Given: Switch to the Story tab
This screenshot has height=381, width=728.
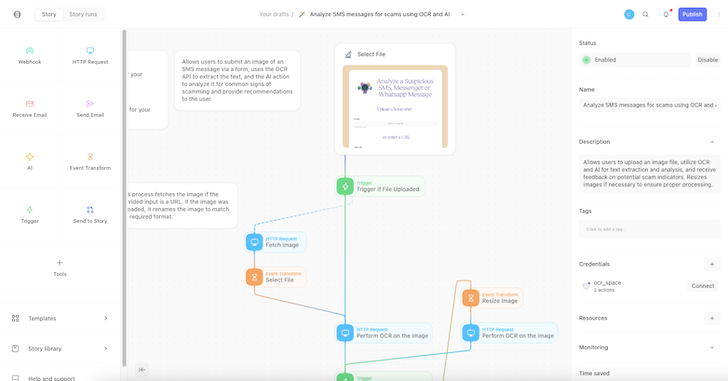Looking at the screenshot, I should pyautogui.click(x=49, y=14).
